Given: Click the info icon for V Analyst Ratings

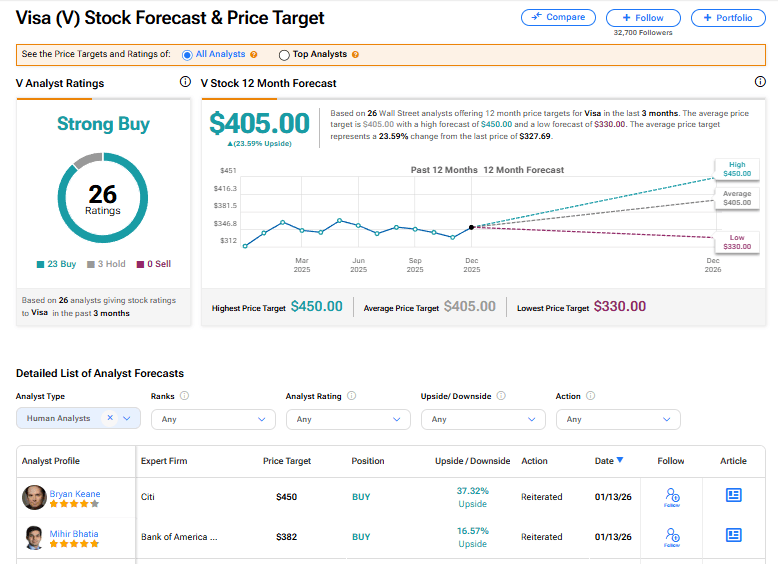Looking at the screenshot, I should [x=185, y=82].
